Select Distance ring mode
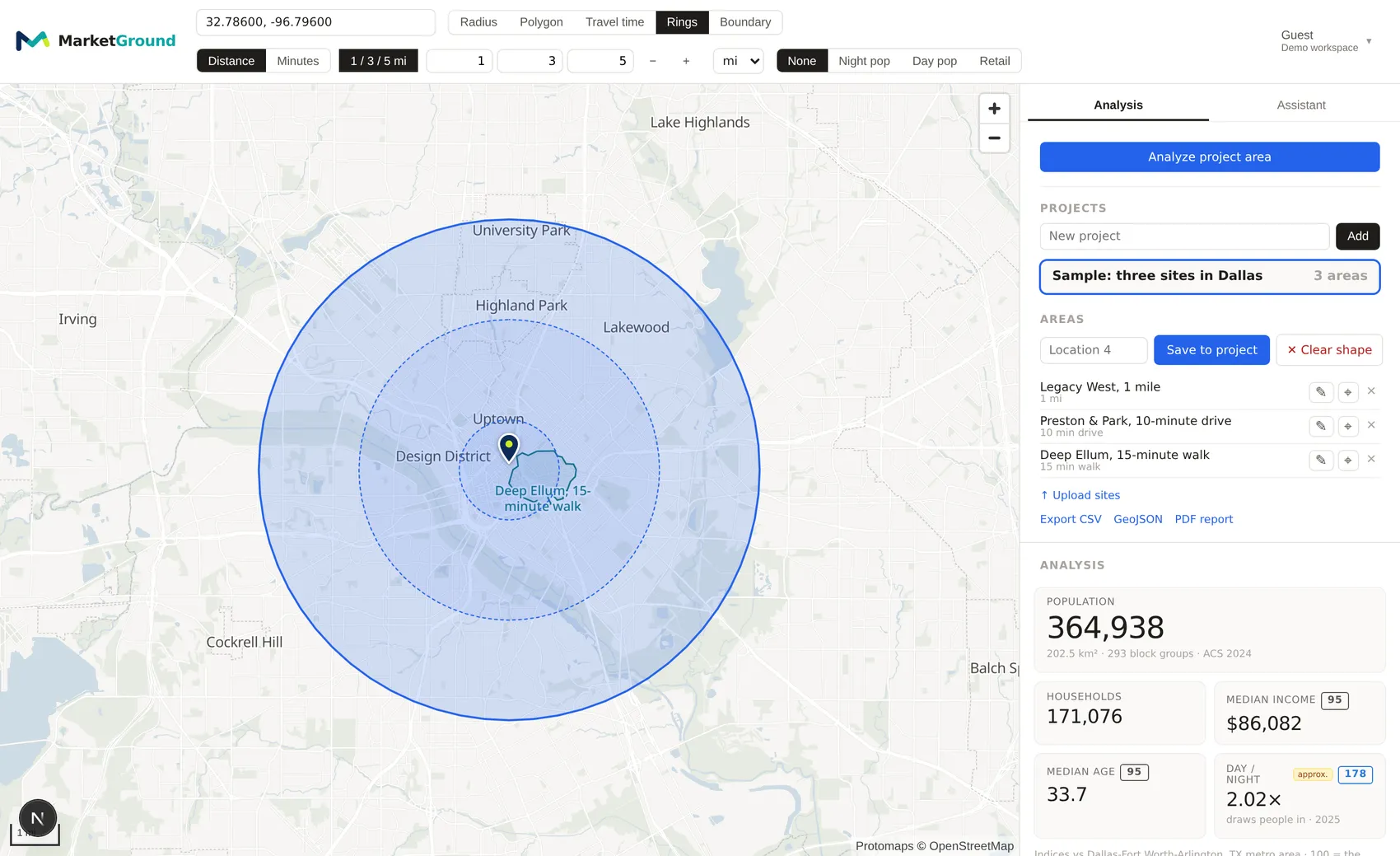The image size is (1400, 856). (231, 61)
